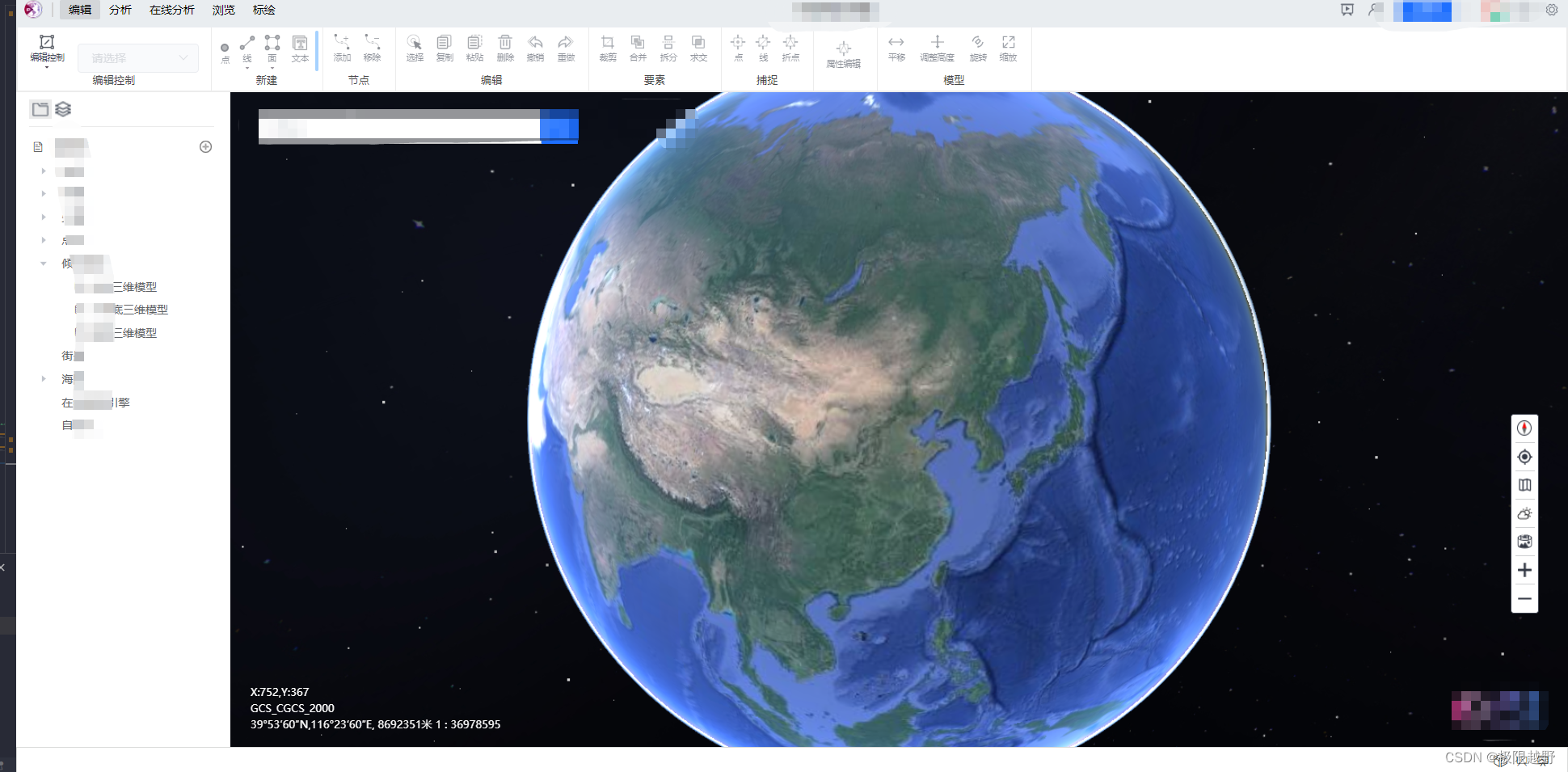
Task: Click the 粘贴 icon
Action: pos(474,48)
